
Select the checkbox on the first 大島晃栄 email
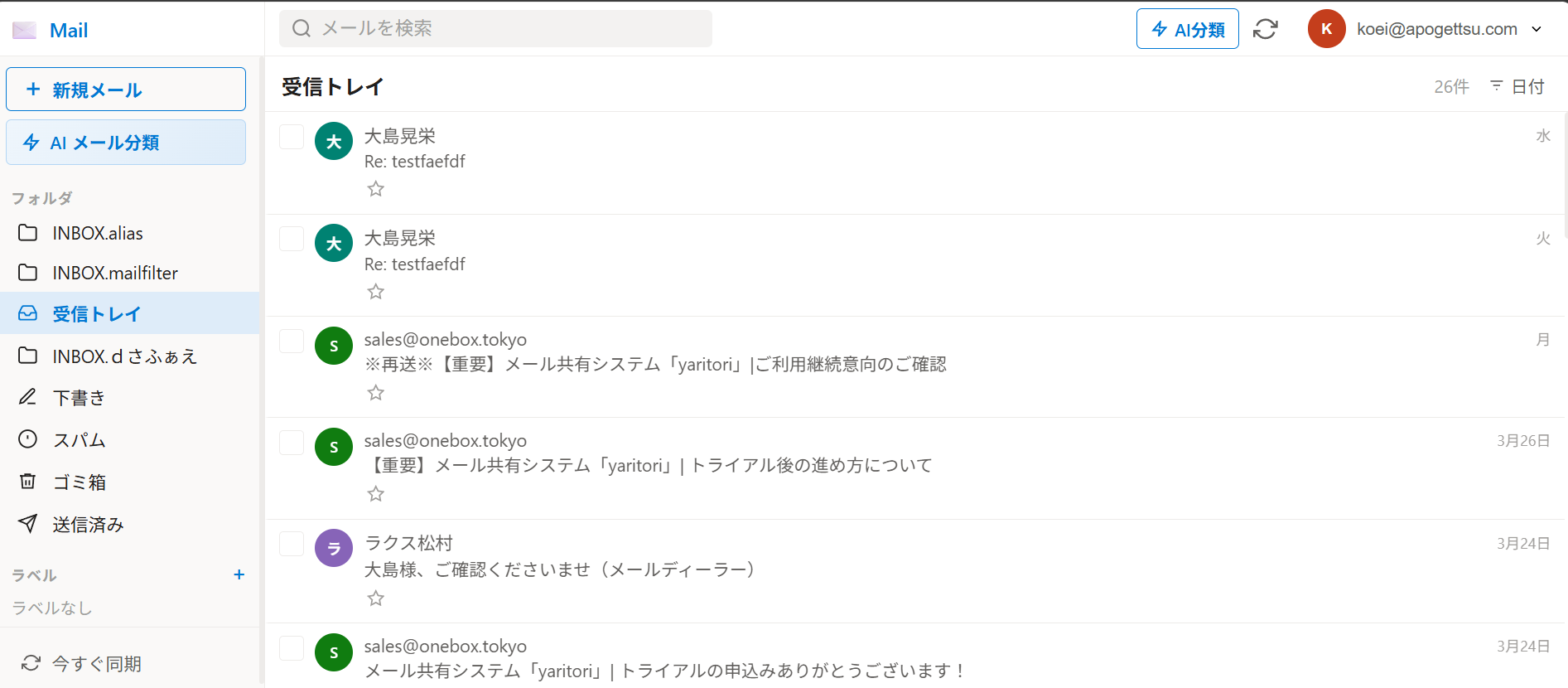click(x=292, y=137)
